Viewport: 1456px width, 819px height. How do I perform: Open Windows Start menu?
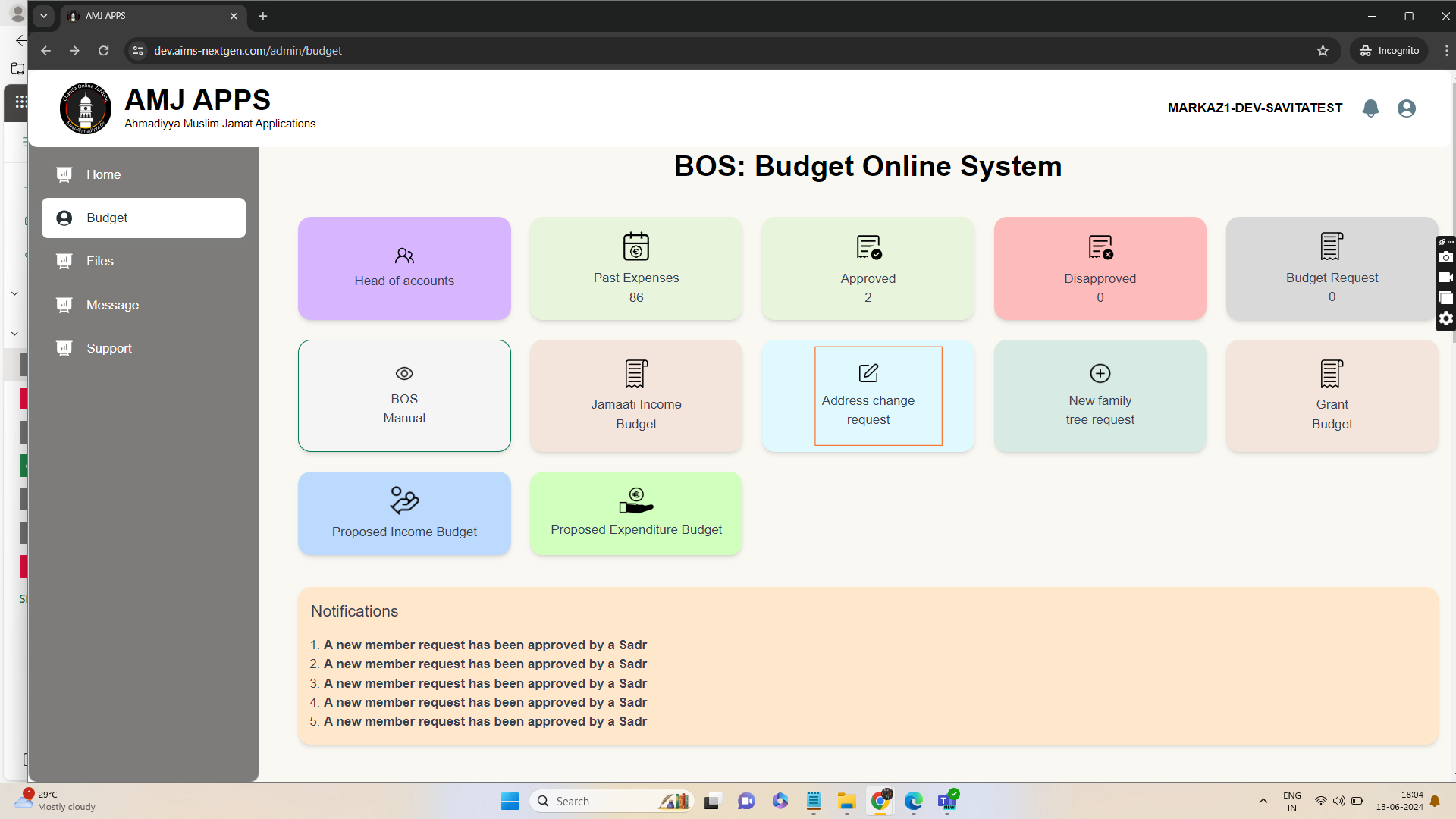click(510, 802)
